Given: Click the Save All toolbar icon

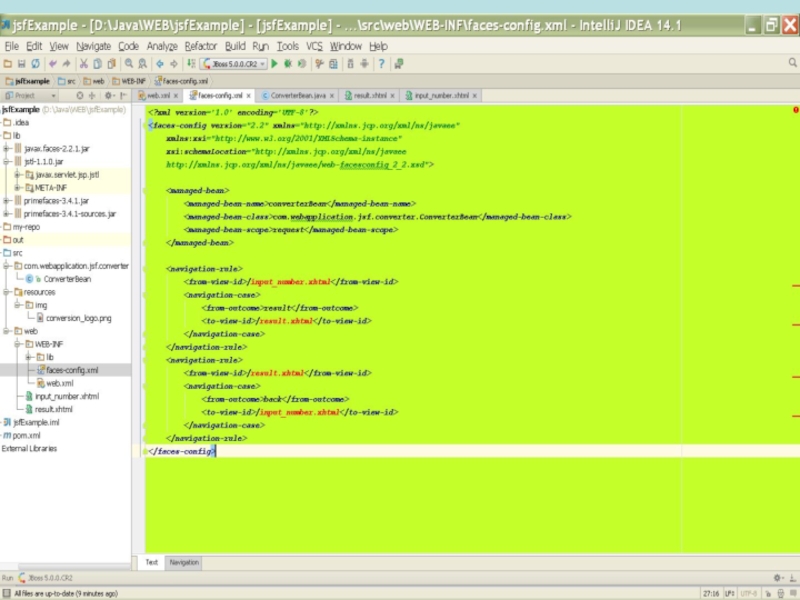Looking at the screenshot, I should [21, 64].
